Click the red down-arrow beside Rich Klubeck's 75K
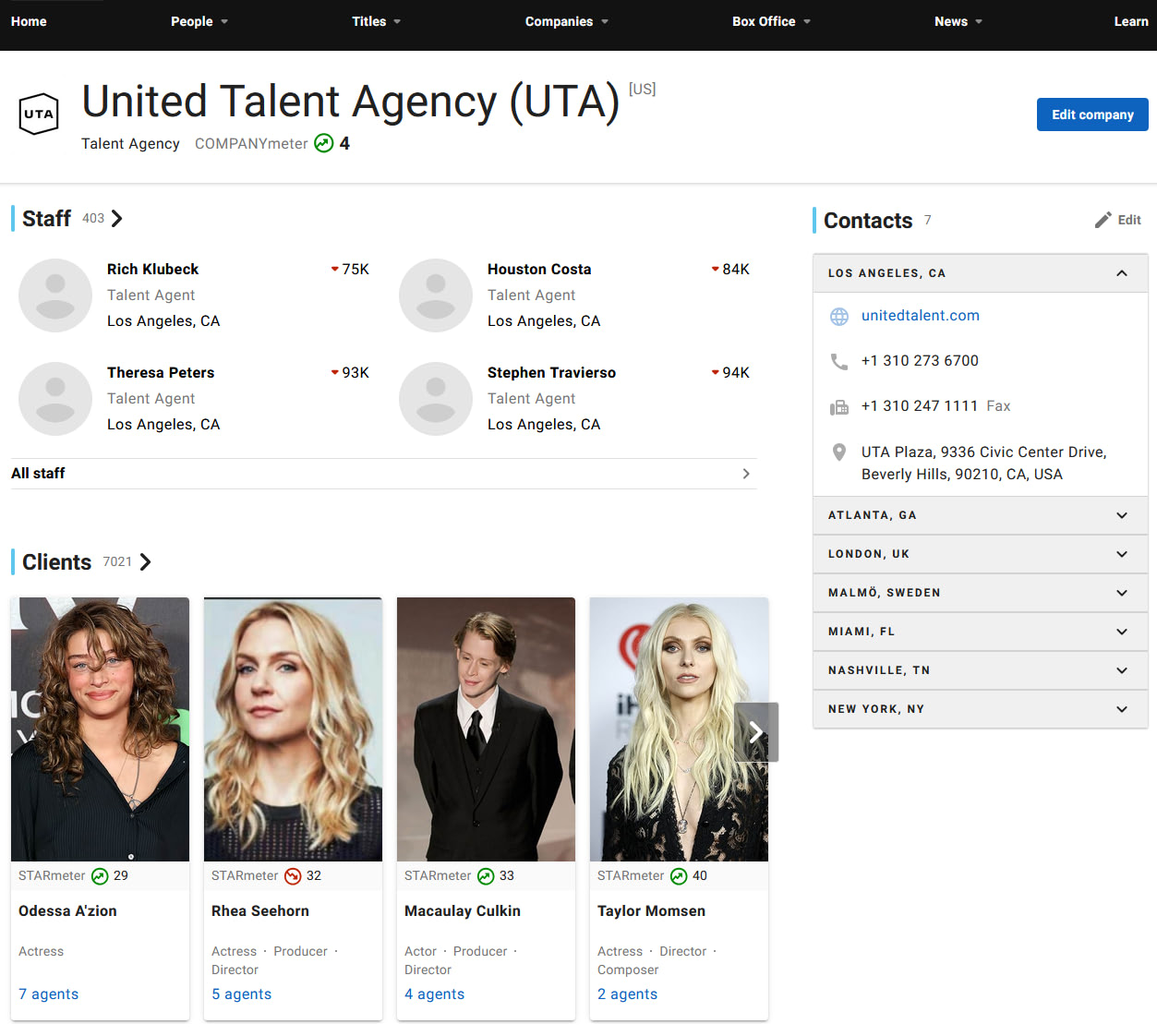 click(x=334, y=269)
